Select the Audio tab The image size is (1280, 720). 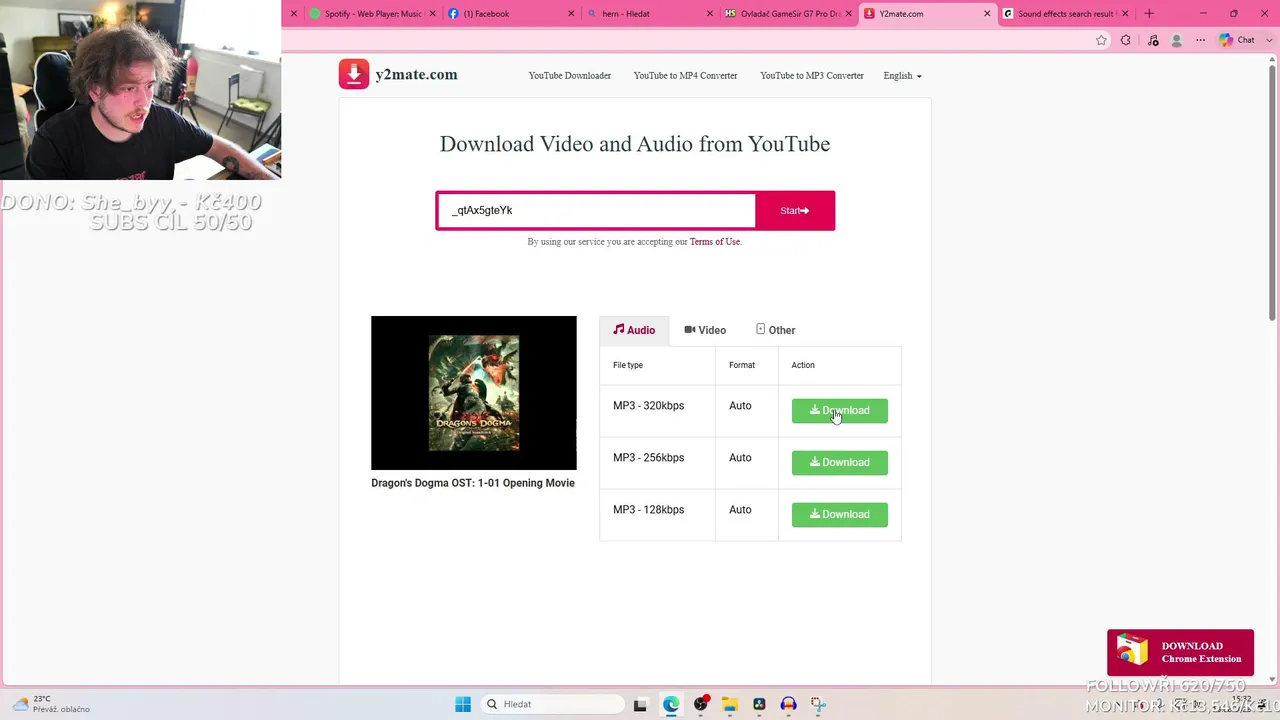634,330
